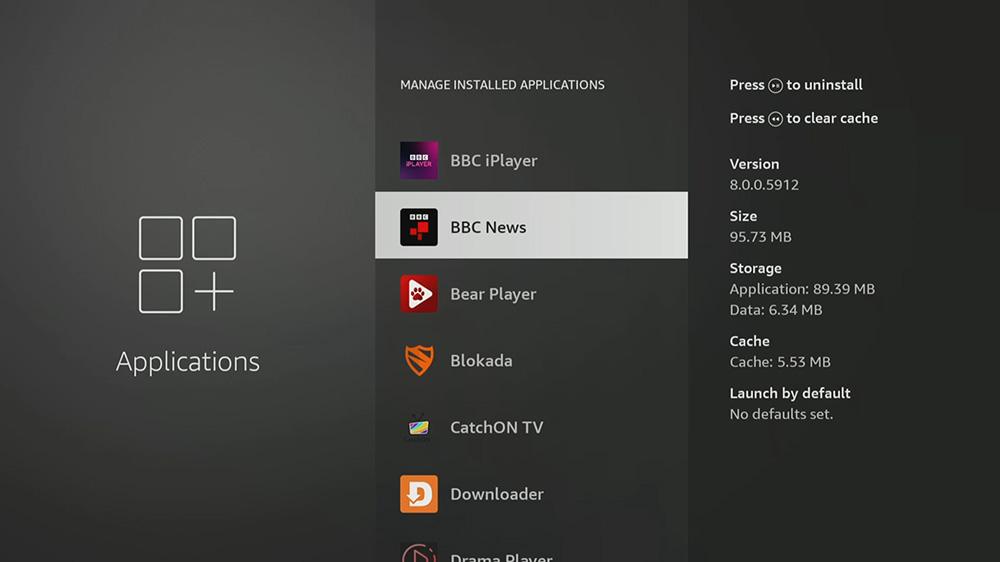Click the Bear Player paw icon

click(x=419, y=293)
